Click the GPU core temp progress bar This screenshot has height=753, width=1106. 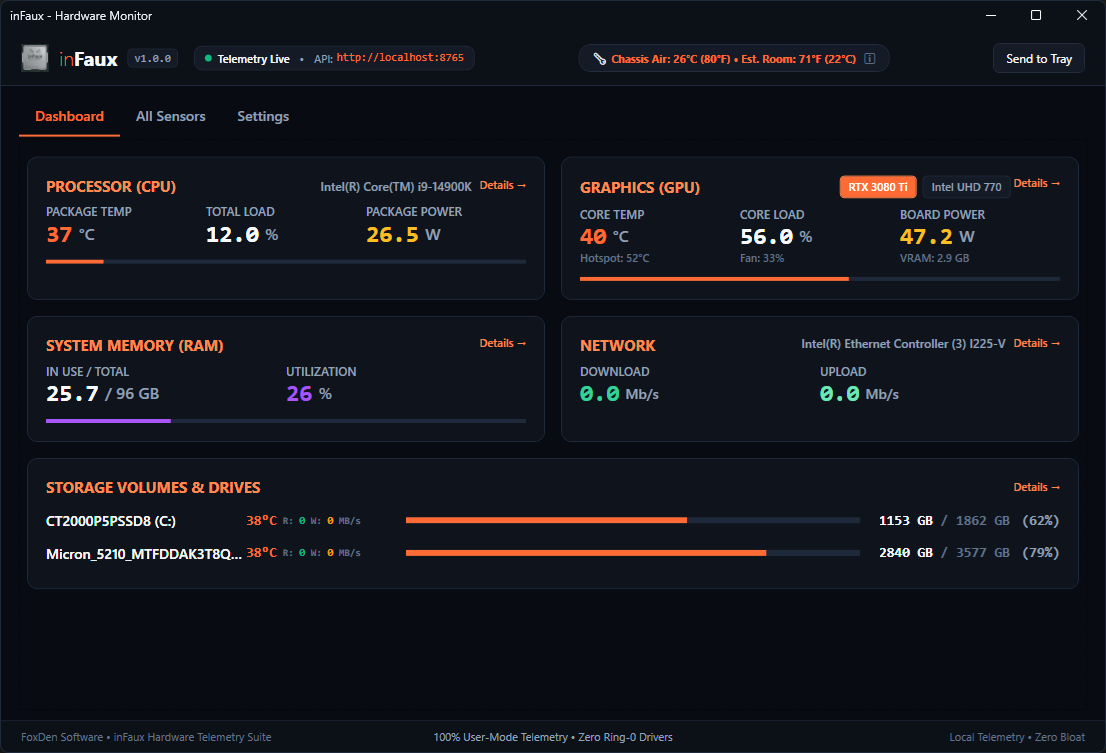tap(820, 279)
